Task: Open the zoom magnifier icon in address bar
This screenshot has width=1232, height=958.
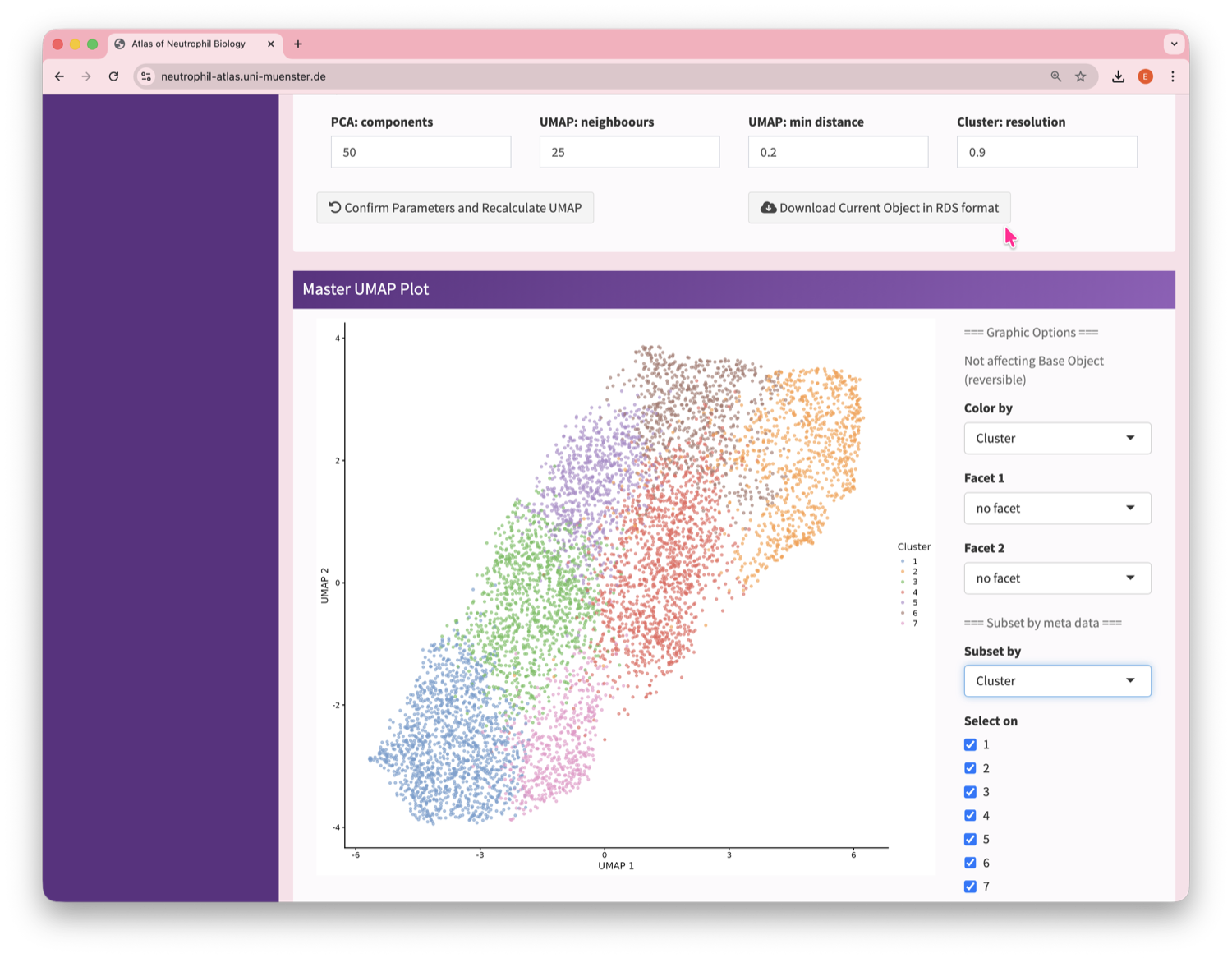Action: pyautogui.click(x=1055, y=76)
